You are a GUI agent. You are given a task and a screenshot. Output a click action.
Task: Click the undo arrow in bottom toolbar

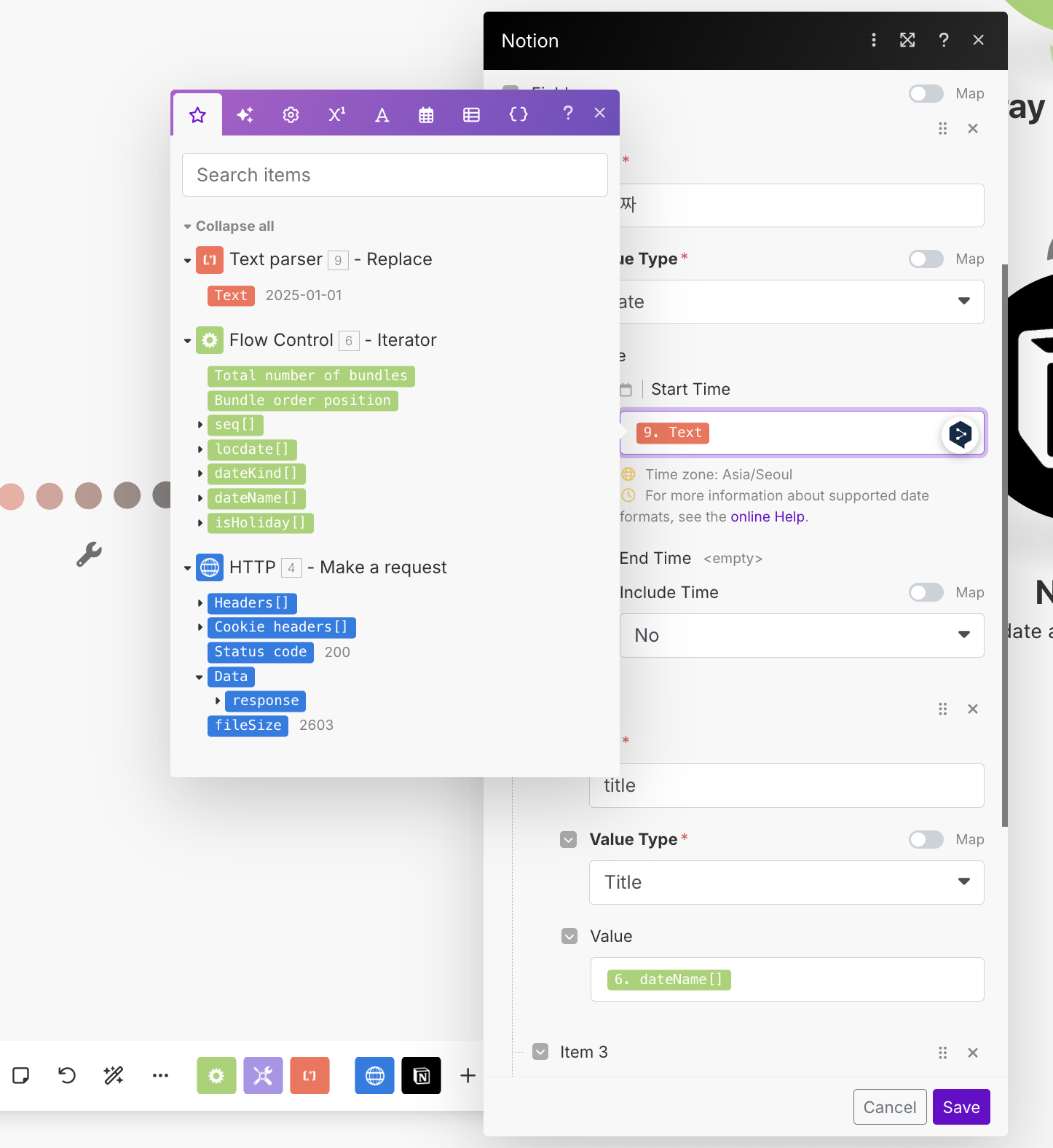[x=67, y=1076]
